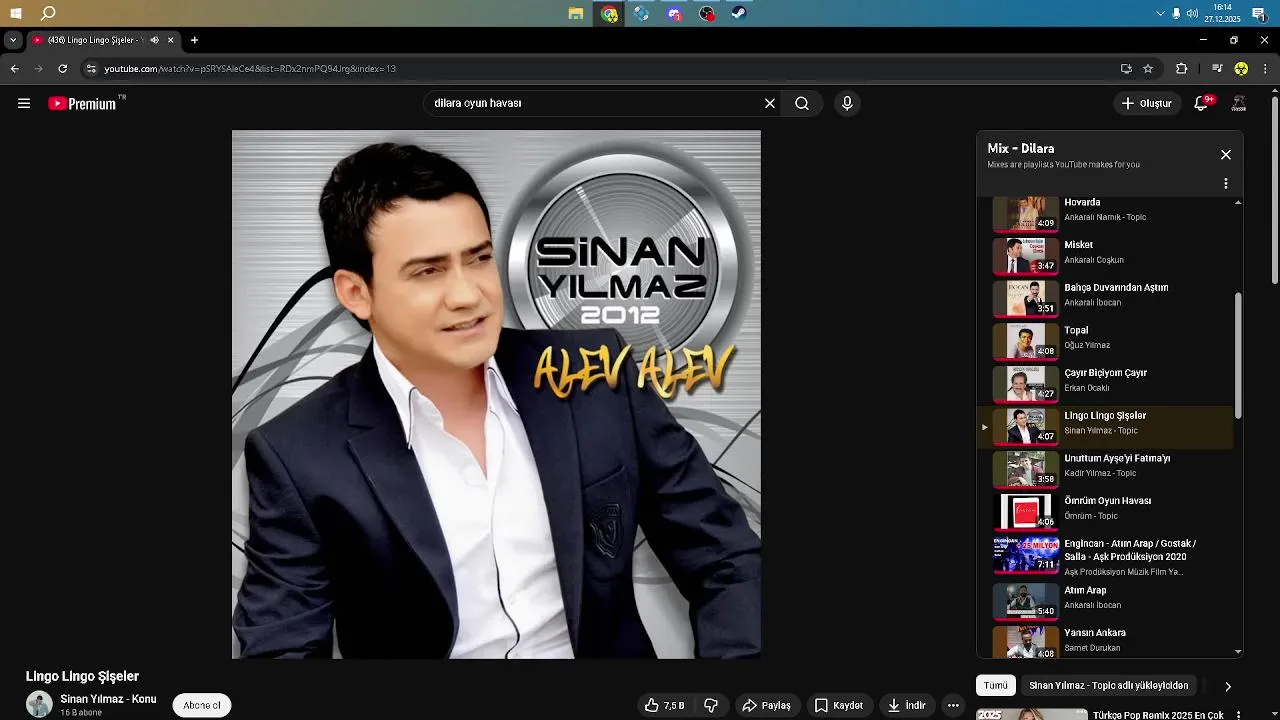The height and width of the screenshot is (720, 1280).
Task: Open the Windows Start menu
Action: [16, 14]
